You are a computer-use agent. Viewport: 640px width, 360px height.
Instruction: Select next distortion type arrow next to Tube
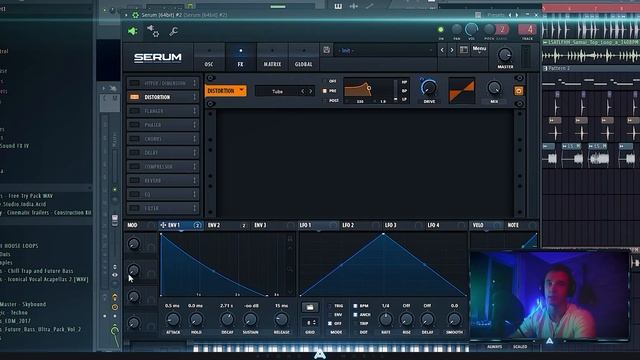310,91
